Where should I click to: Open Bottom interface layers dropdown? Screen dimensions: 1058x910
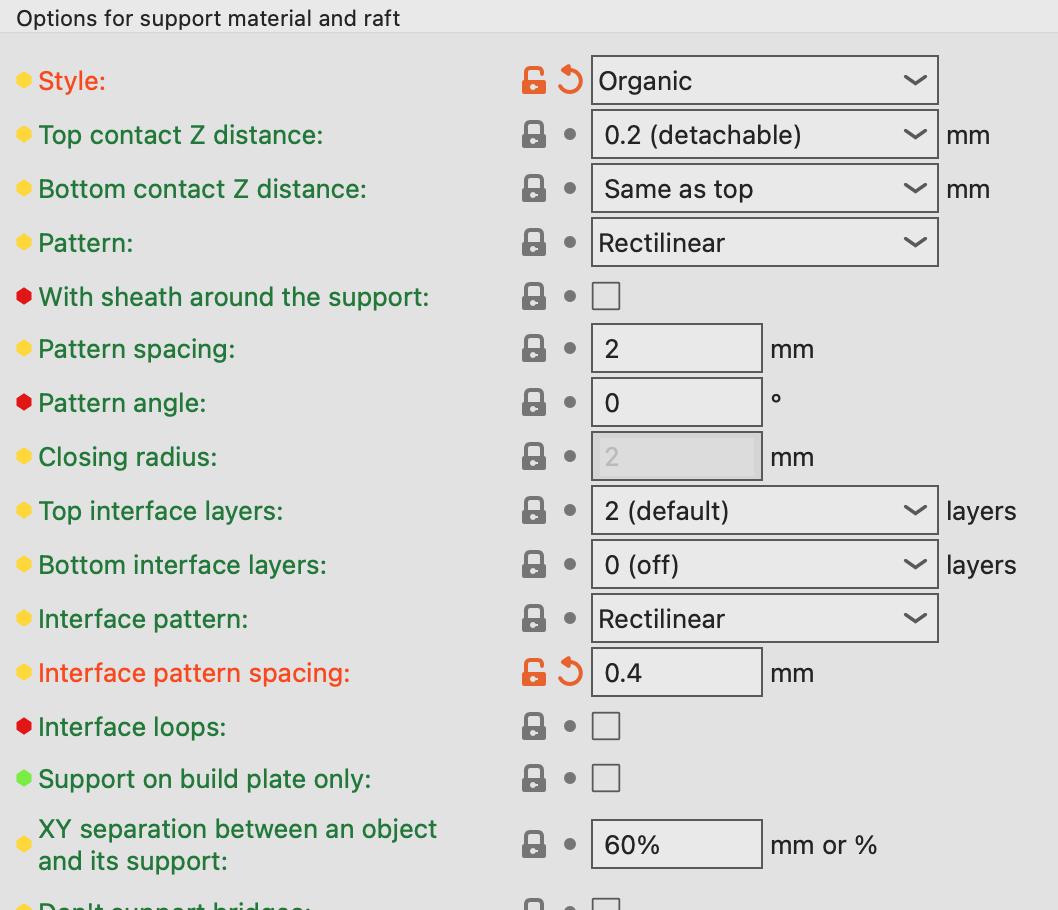[x=764, y=565]
